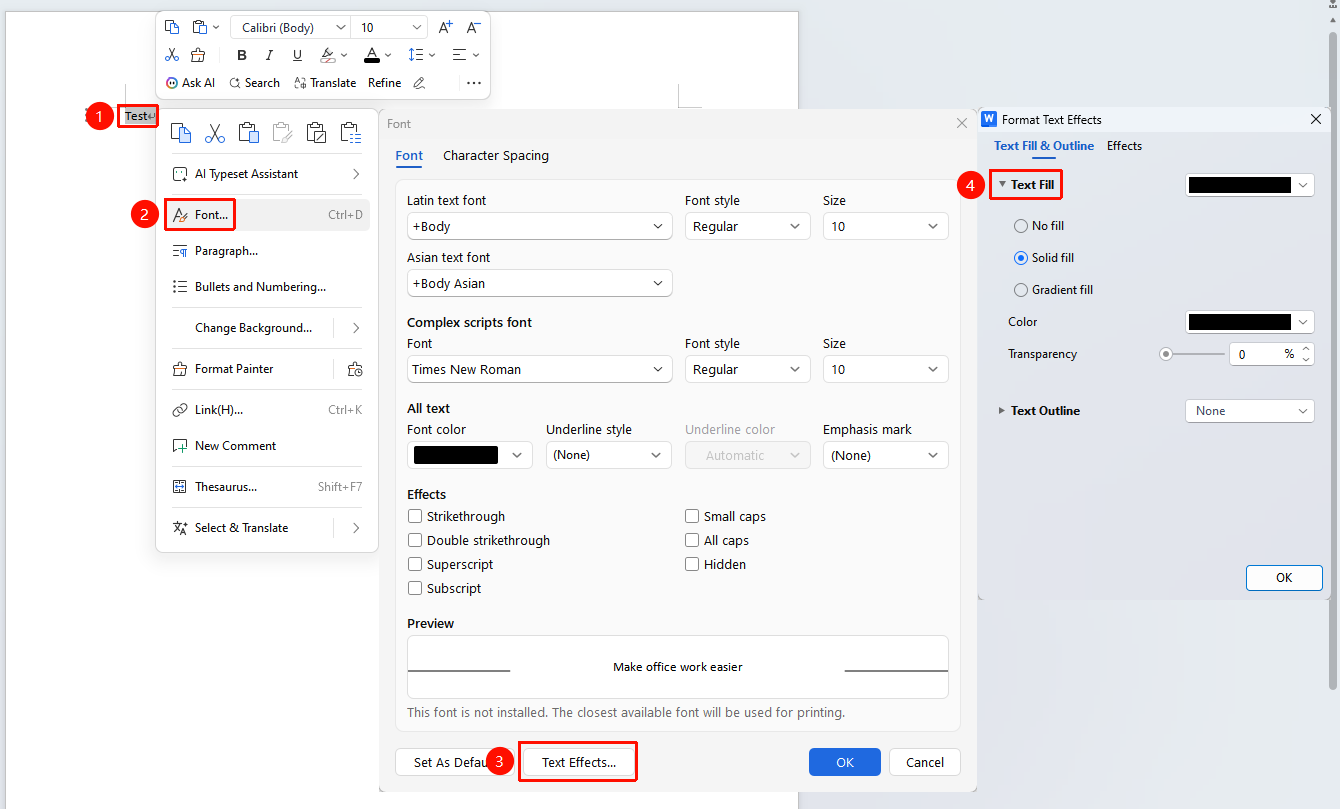The image size is (1340, 809).
Task: Click the Refine button in mini toolbar
Action: 385,83
